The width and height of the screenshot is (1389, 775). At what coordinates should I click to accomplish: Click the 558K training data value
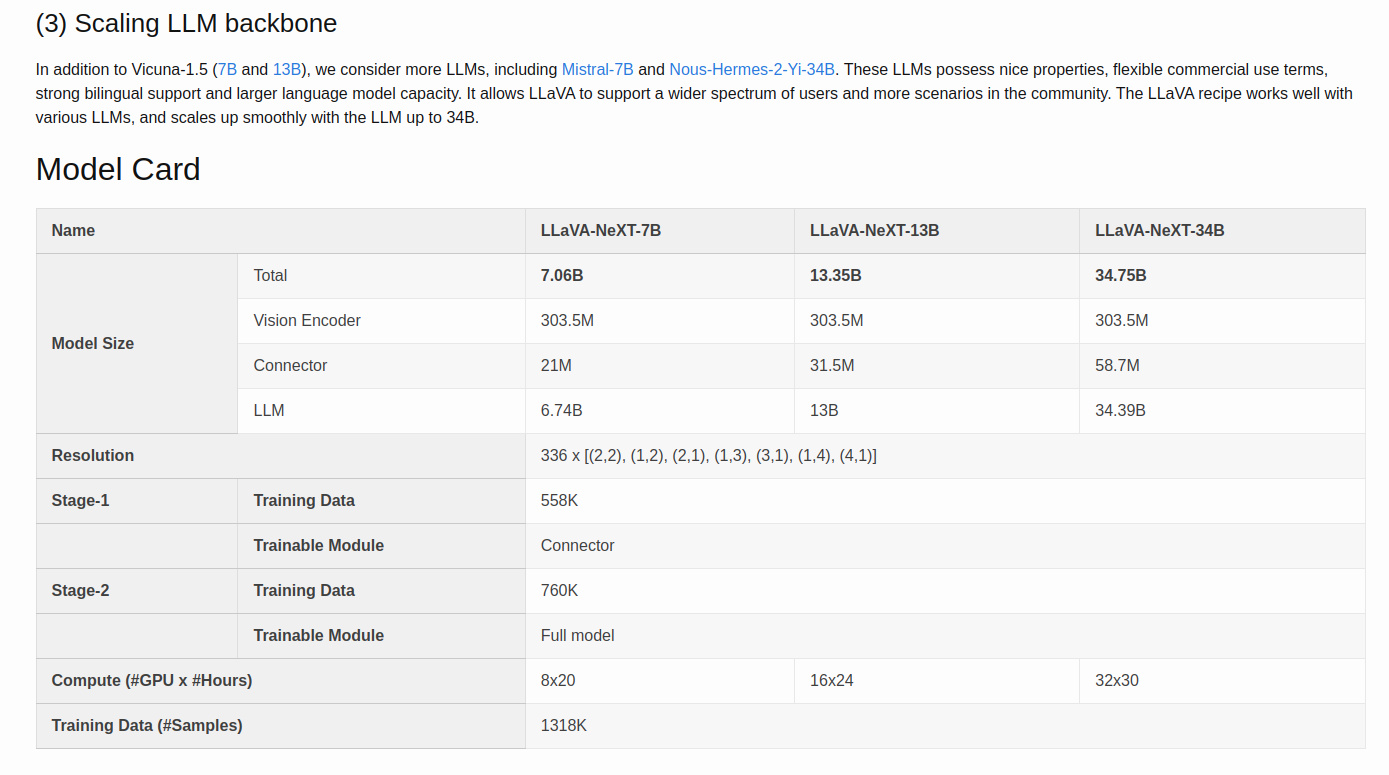559,500
